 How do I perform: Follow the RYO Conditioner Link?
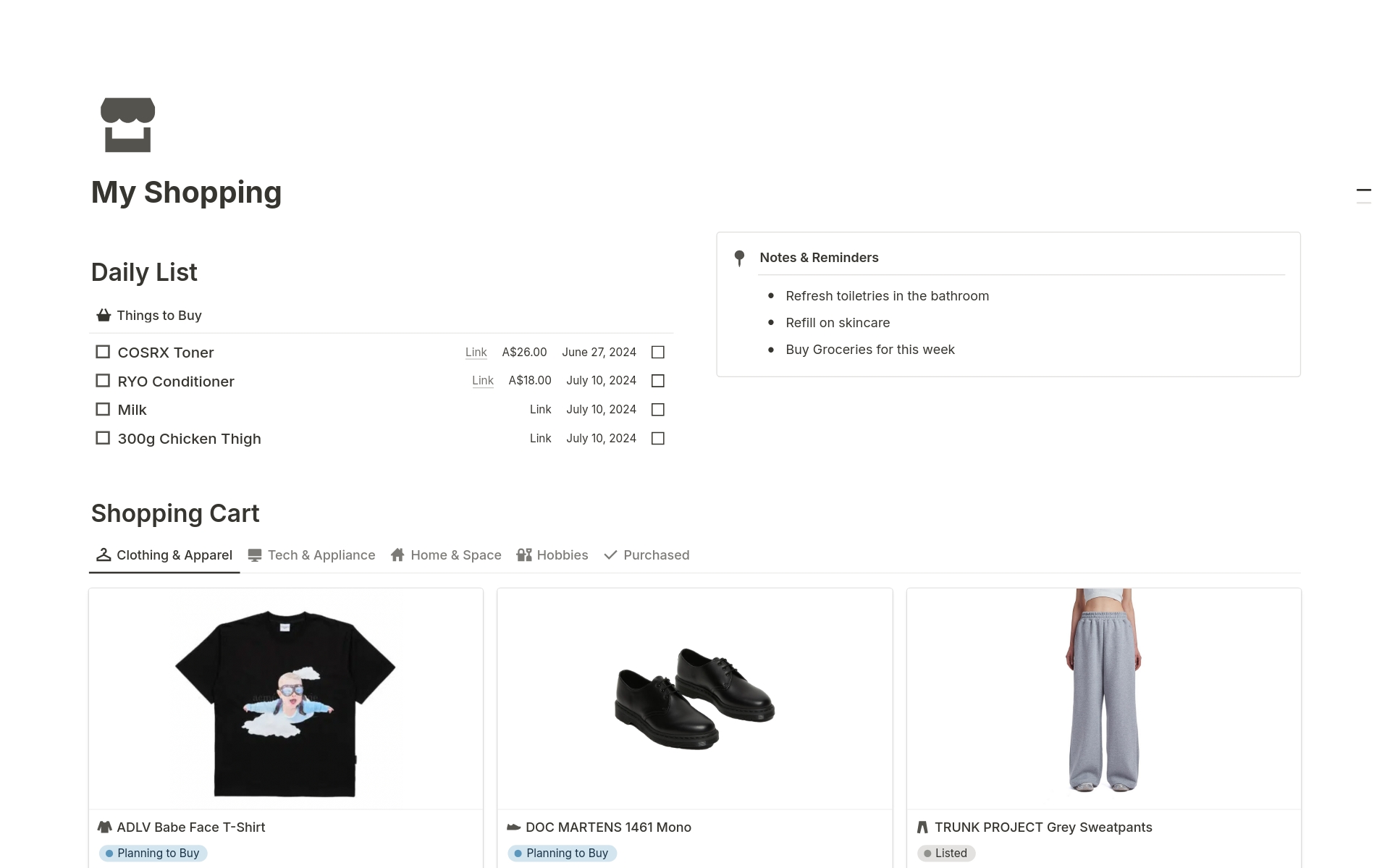pyautogui.click(x=482, y=381)
